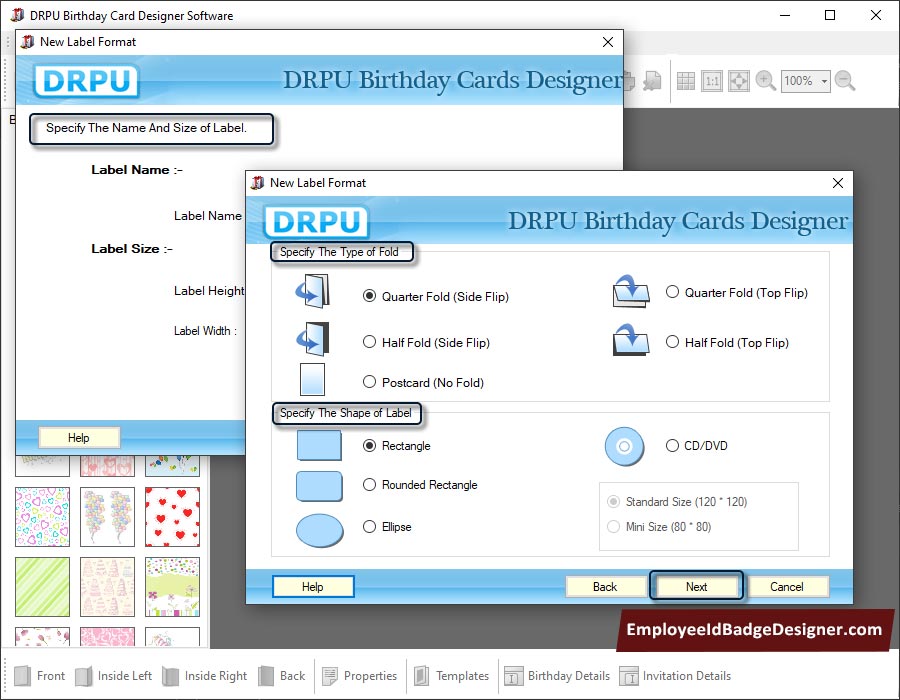The image size is (900, 700).
Task: Choose Half Fold (Side Flip) option
Action: click(370, 342)
